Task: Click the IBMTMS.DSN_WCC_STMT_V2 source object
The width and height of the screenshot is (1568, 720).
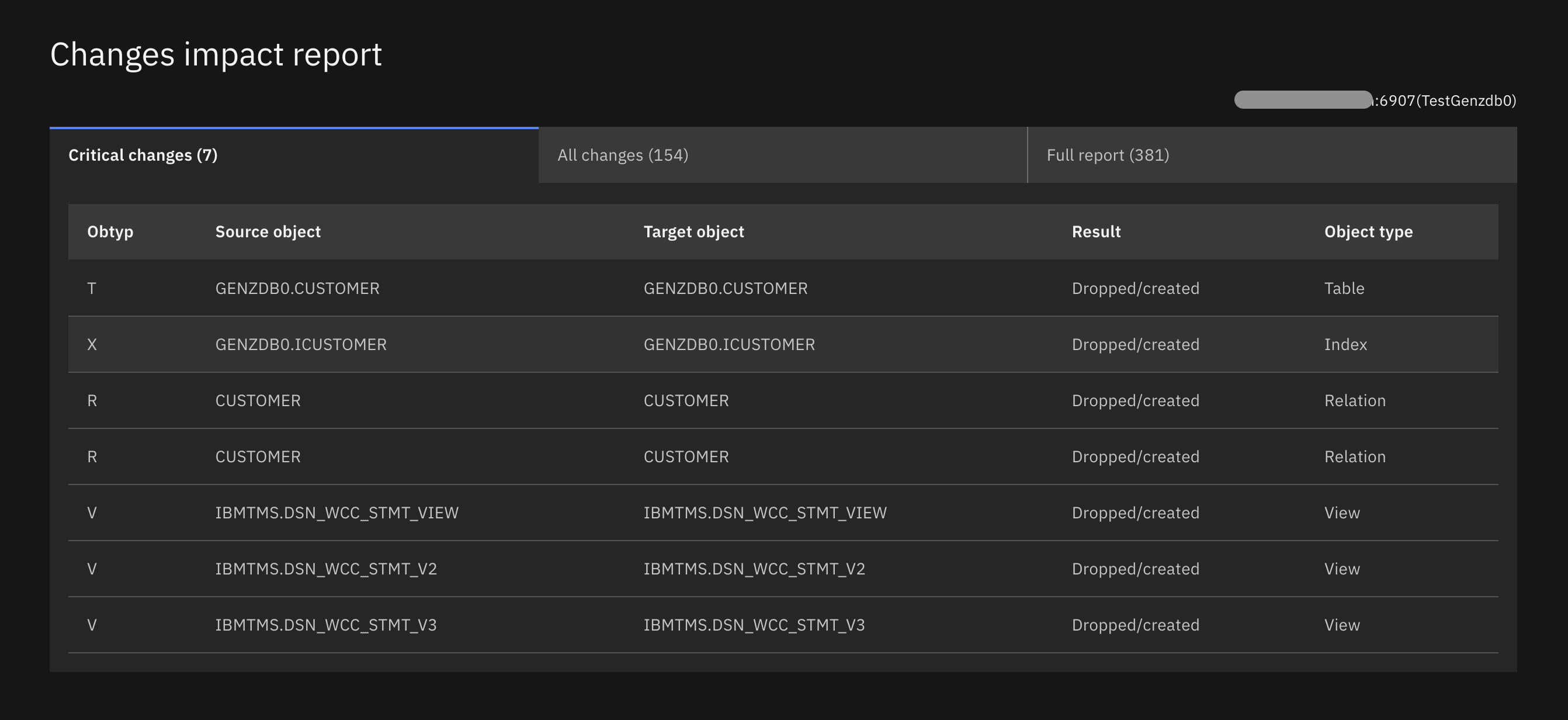Action: [x=325, y=569]
